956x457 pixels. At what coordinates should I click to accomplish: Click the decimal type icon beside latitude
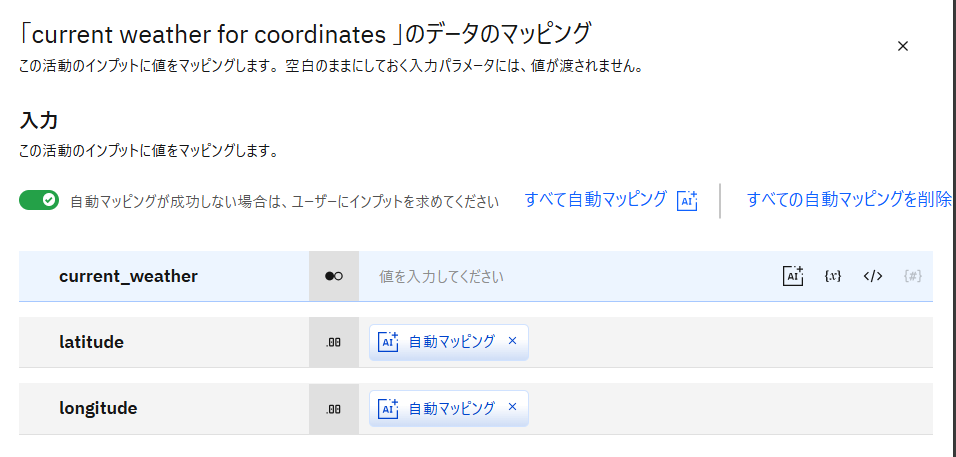pyautogui.click(x=334, y=342)
